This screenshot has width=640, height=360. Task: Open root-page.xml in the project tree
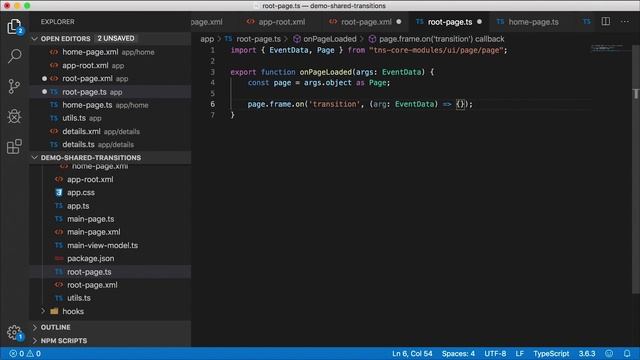(x=110, y=285)
